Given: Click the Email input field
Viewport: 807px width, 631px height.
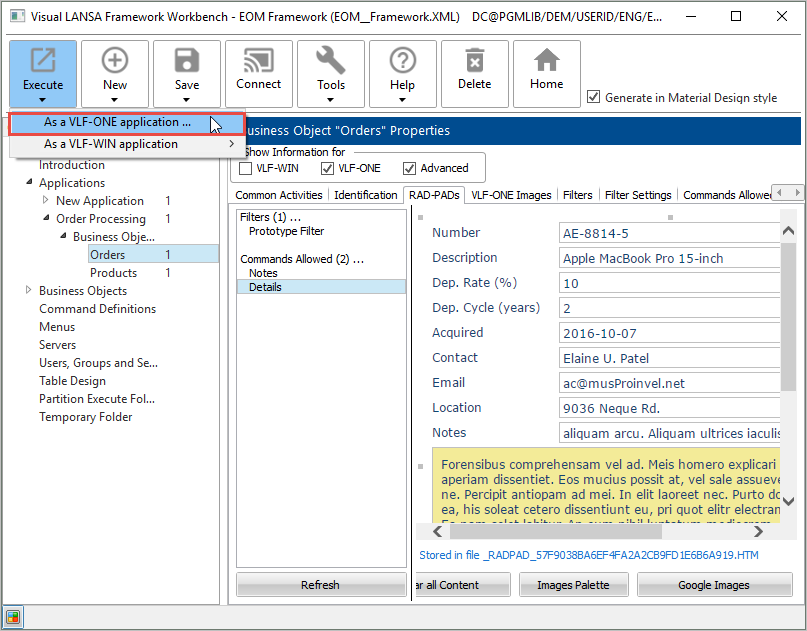Looking at the screenshot, I should click(670, 383).
